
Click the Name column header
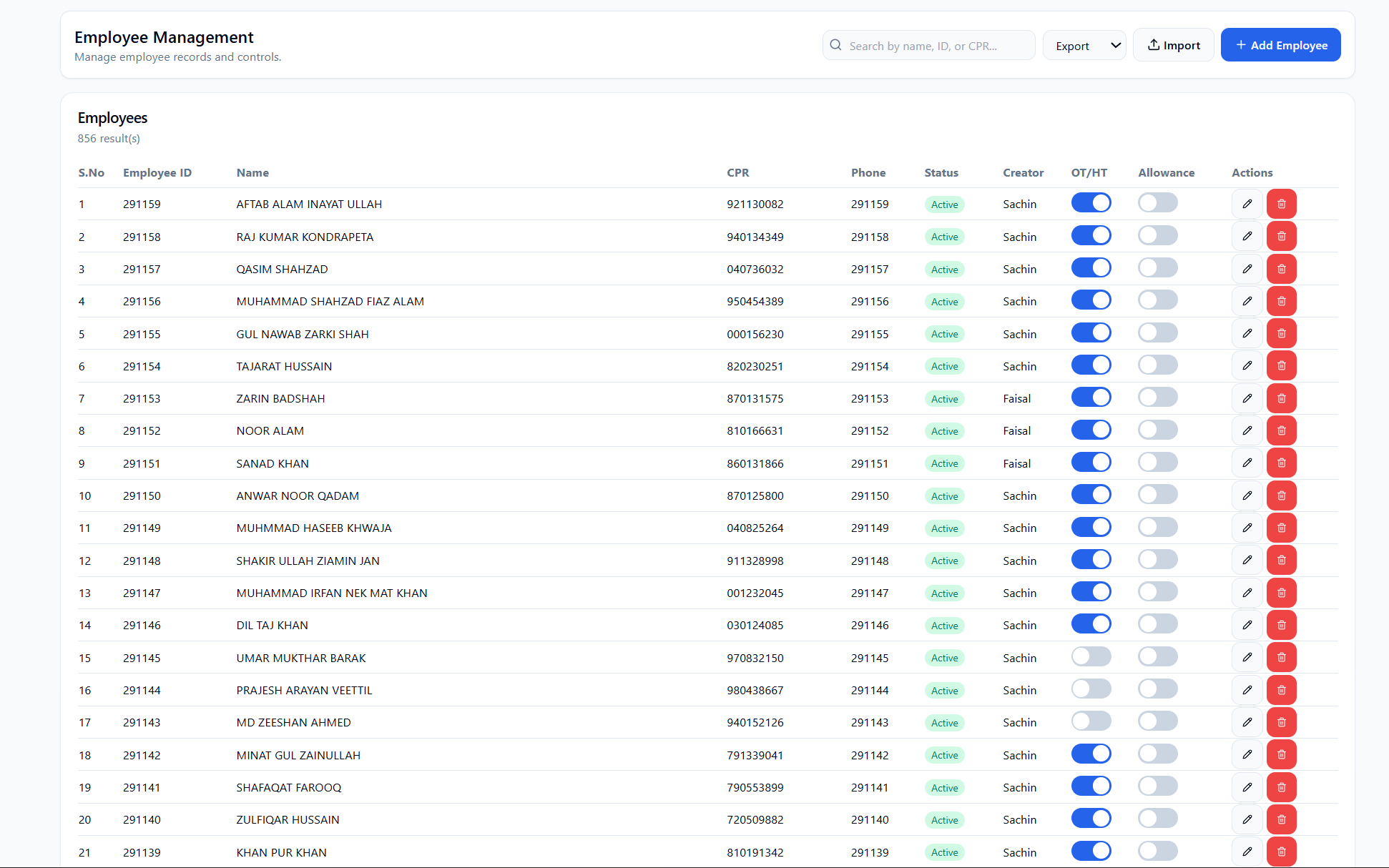(252, 172)
